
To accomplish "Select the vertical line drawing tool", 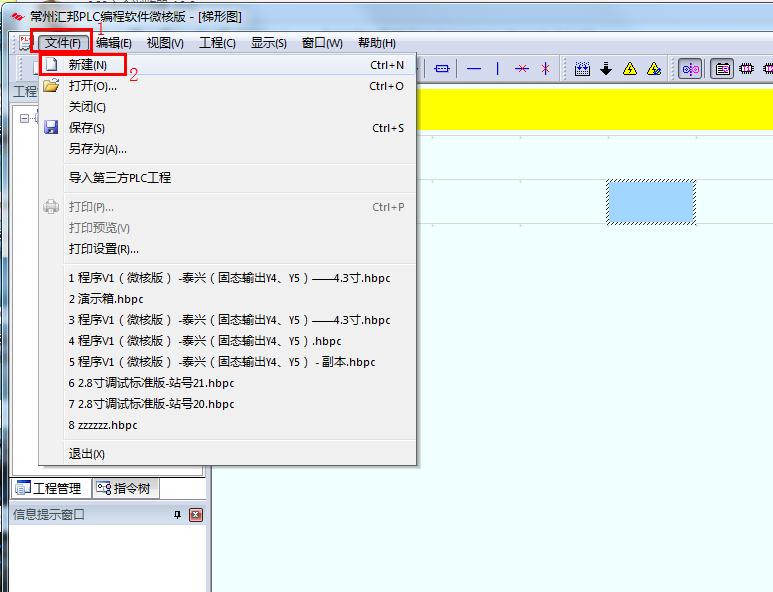I will (x=497, y=69).
